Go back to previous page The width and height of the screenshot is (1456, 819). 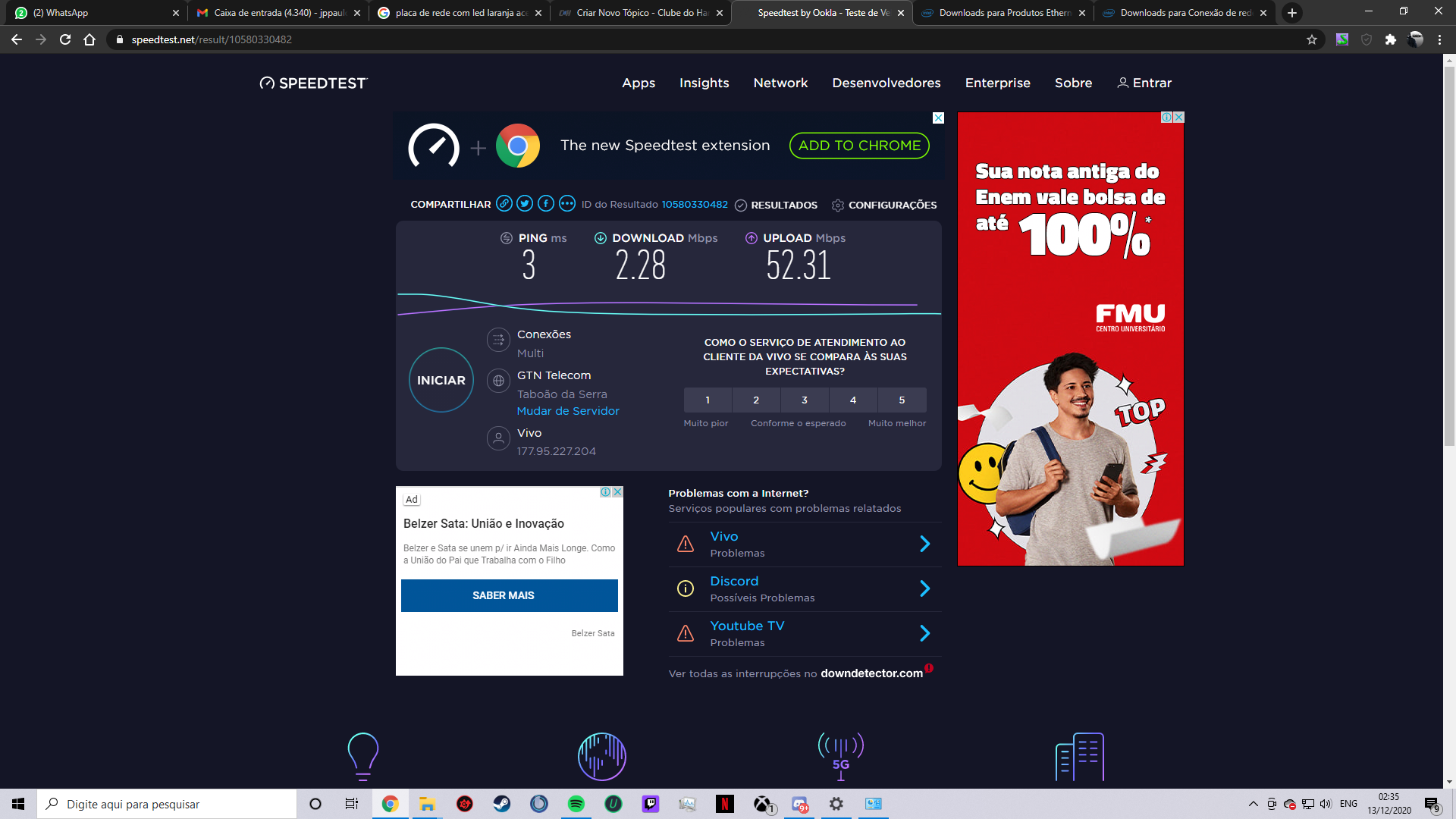17,39
